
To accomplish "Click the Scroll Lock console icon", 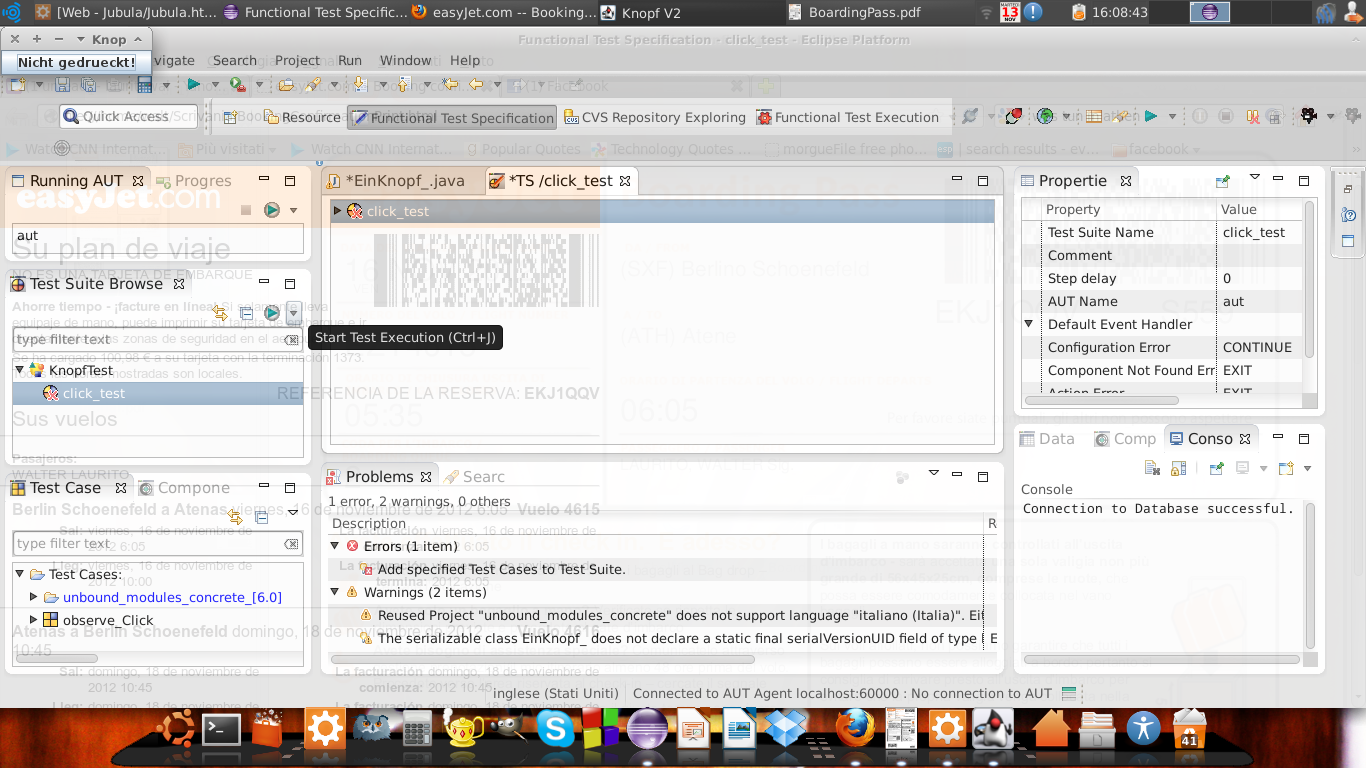I will [1178, 468].
